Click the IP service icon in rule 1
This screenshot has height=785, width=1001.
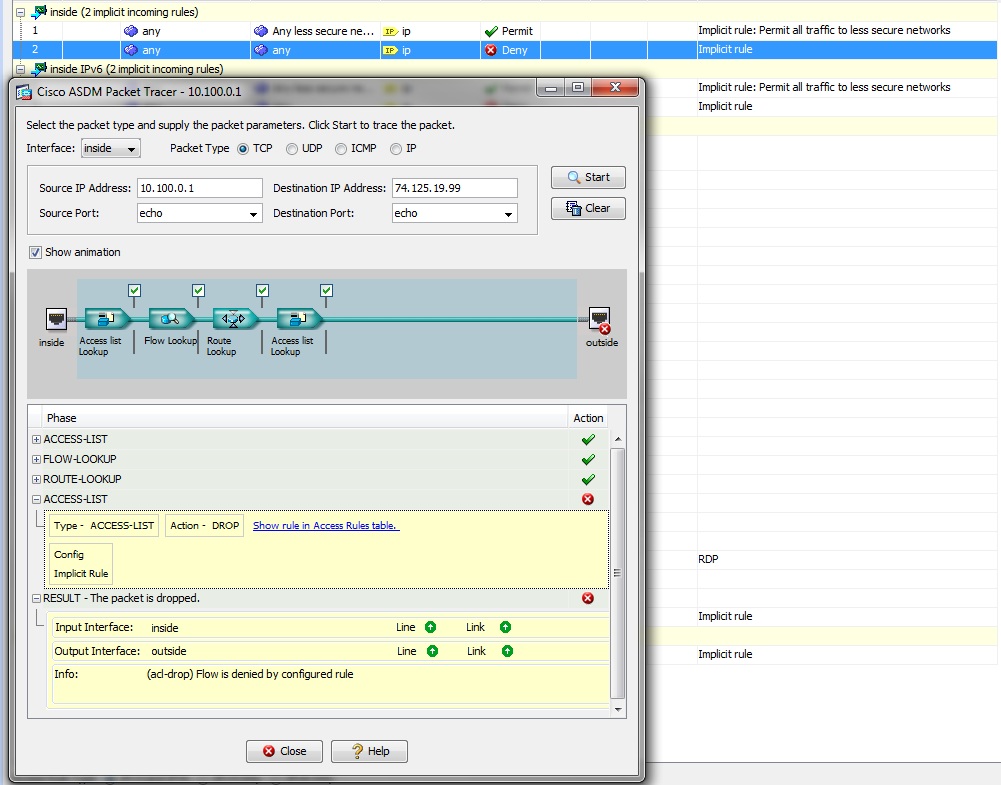click(x=390, y=31)
